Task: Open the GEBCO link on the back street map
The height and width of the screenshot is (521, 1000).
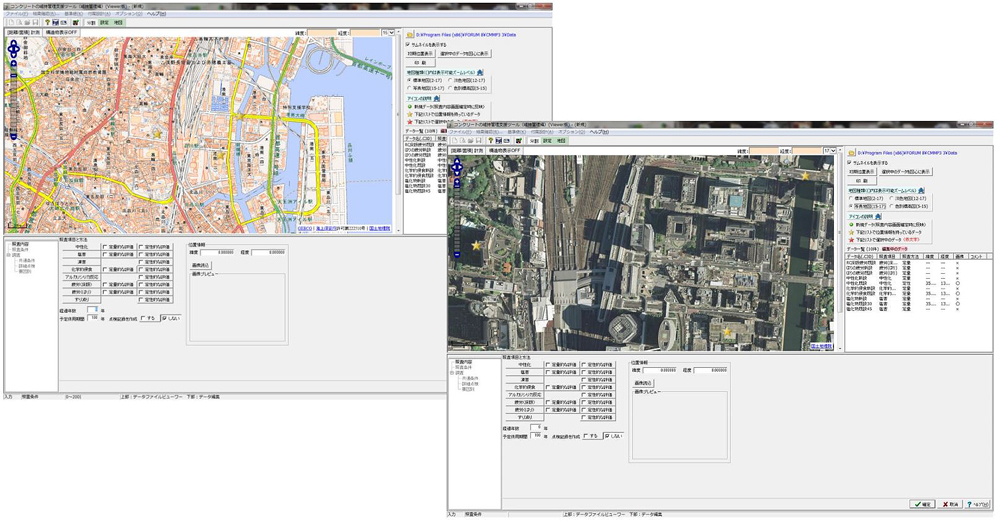Action: 305,228
